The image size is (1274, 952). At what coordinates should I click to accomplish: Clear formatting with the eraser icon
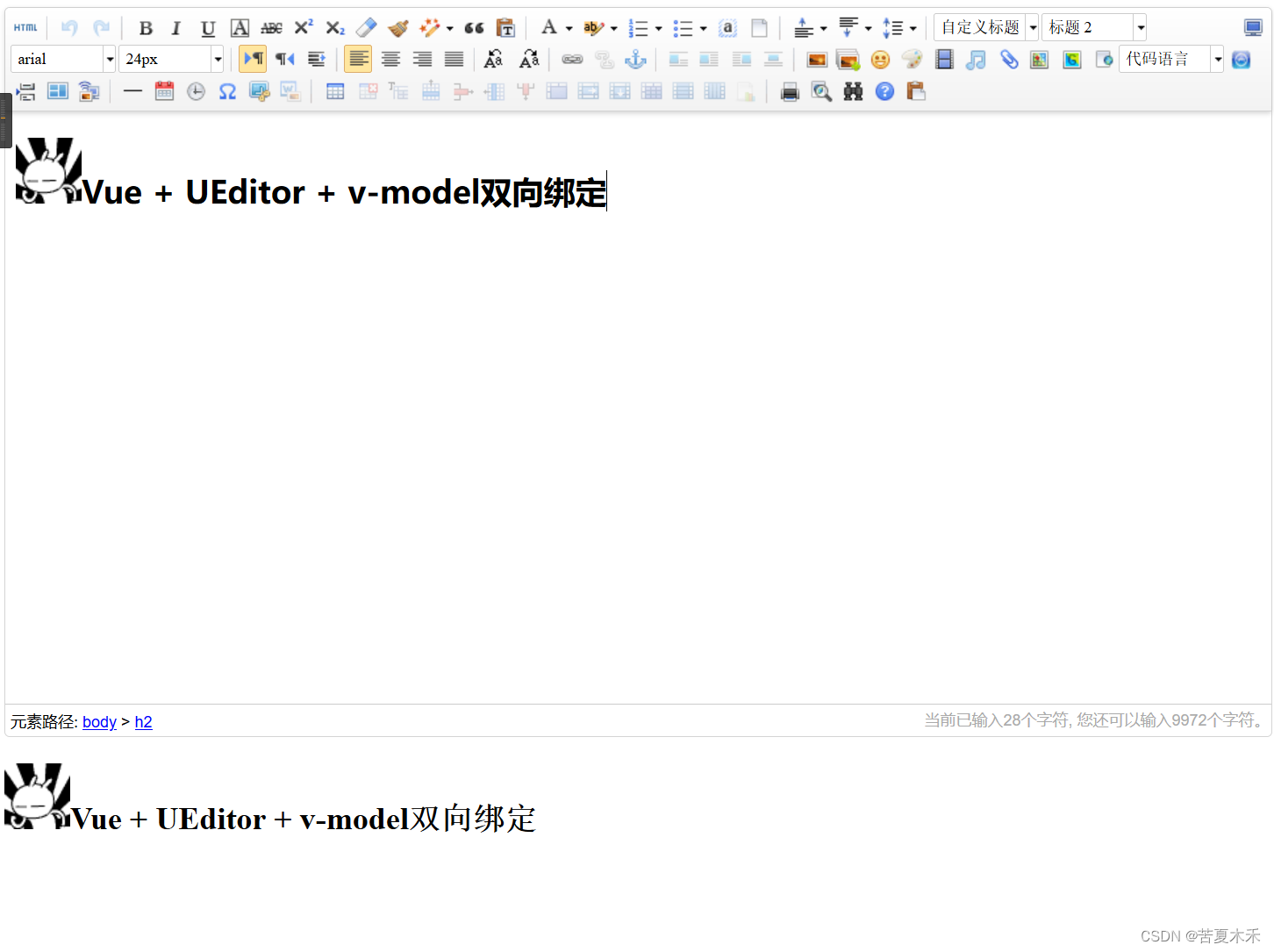366,28
